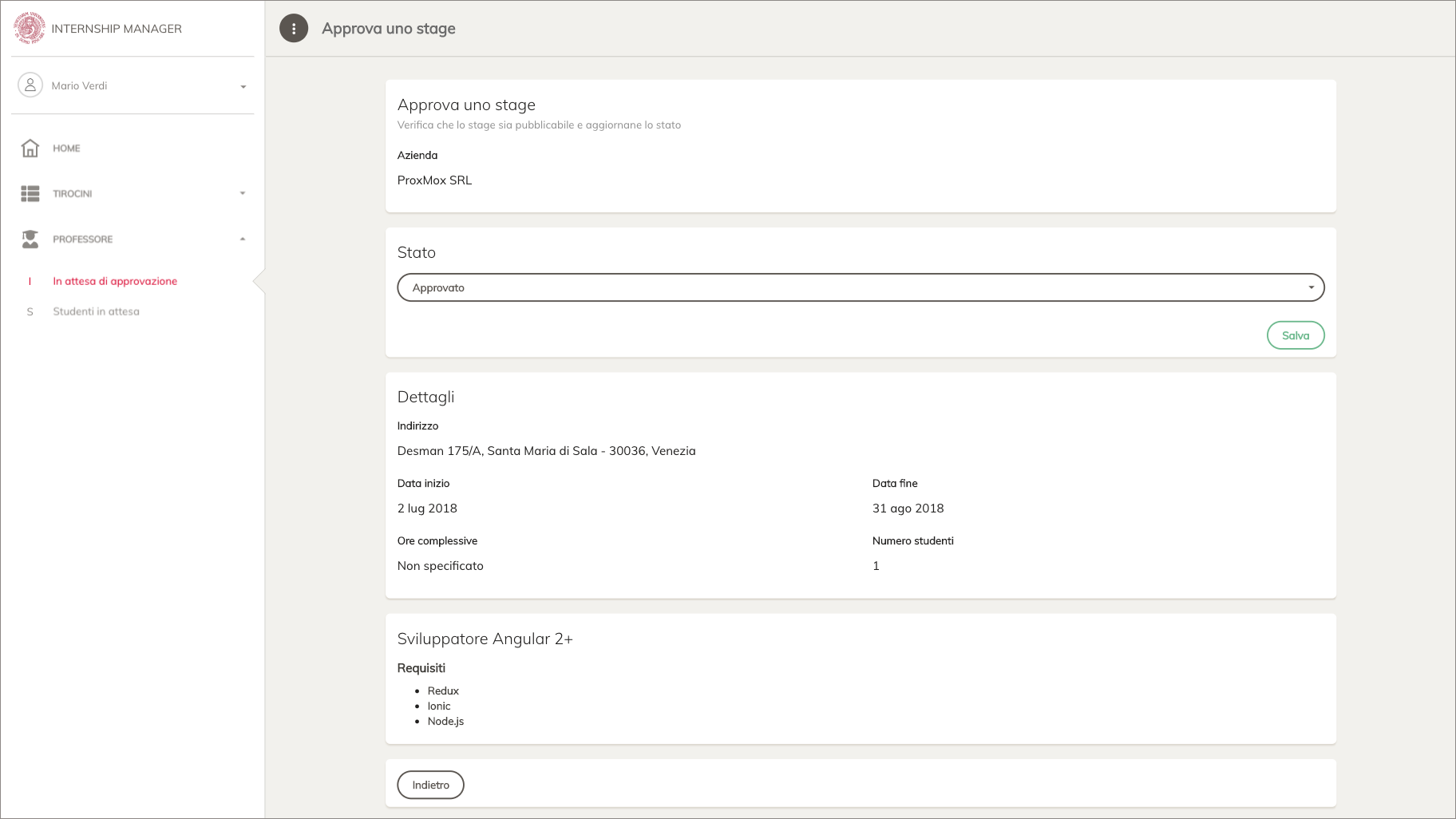This screenshot has height=819, width=1456.
Task: Click the Non specificato hours value
Action: point(441,566)
